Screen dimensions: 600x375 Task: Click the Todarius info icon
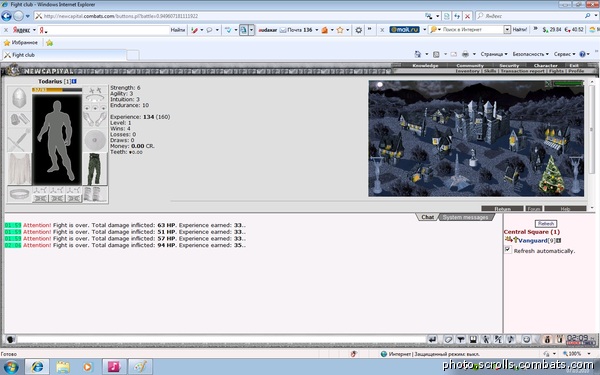pyautogui.click(x=74, y=81)
